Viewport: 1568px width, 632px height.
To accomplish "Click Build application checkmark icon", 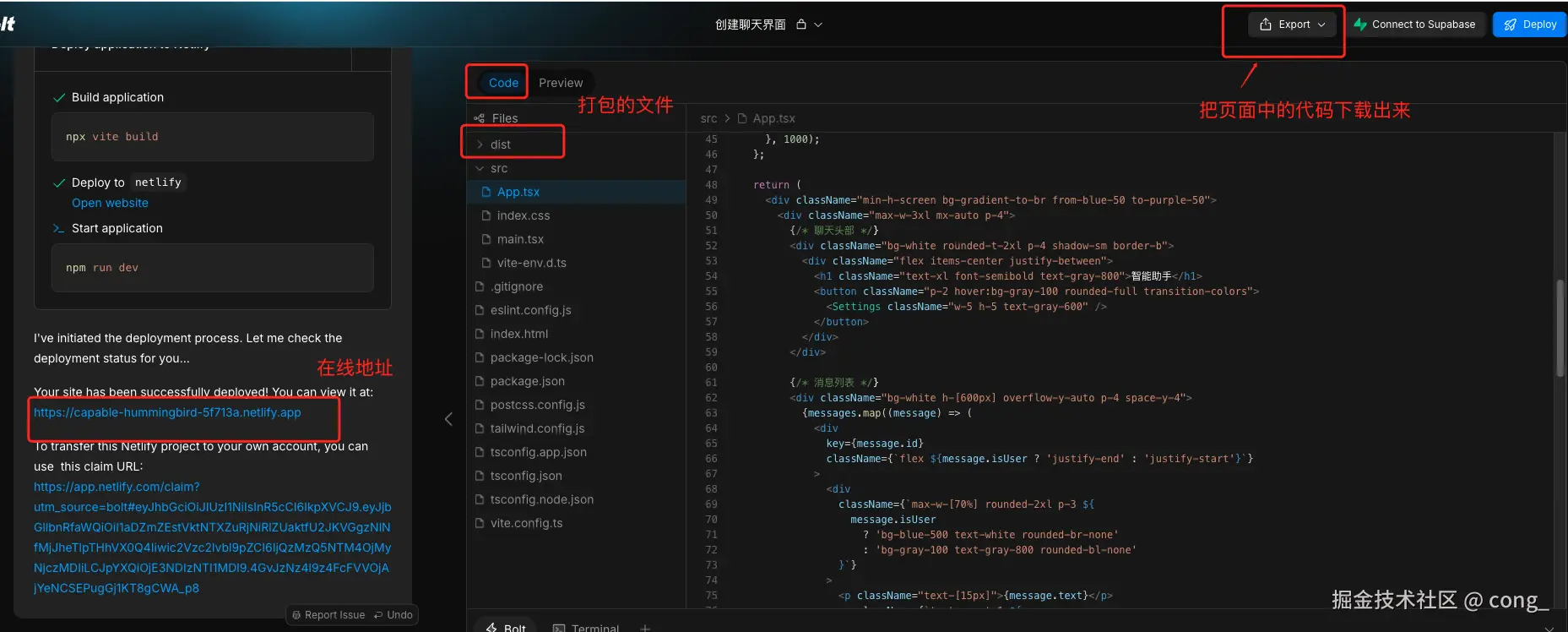I will click(59, 98).
